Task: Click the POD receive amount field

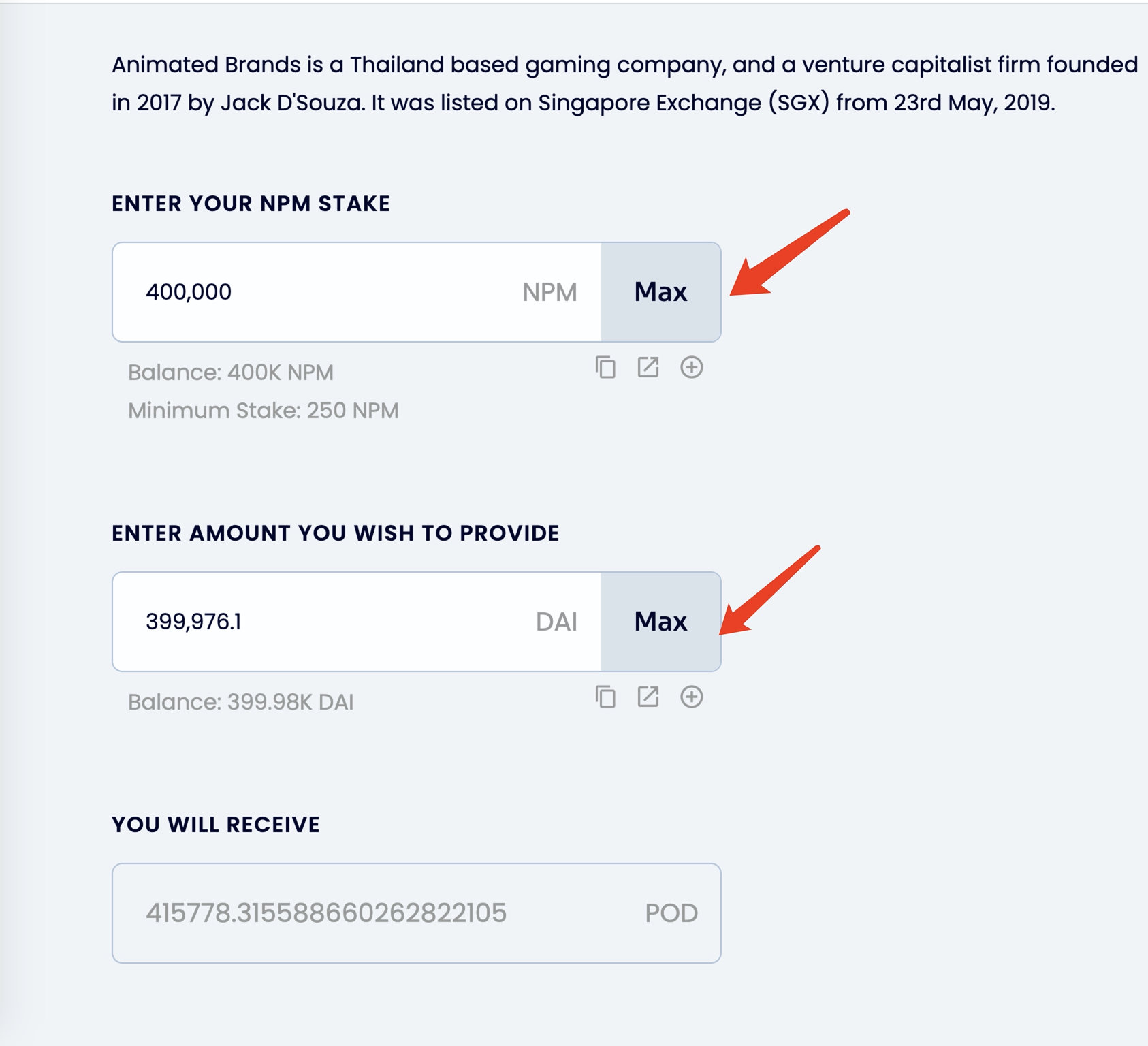Action: pos(381,913)
